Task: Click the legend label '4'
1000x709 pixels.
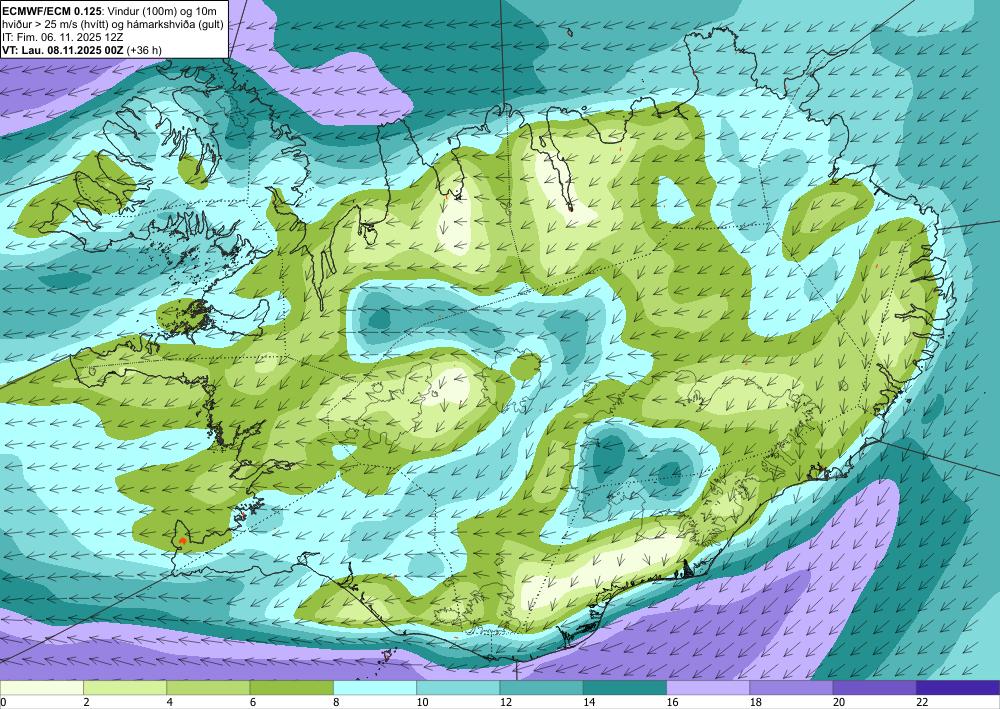Action: click(170, 702)
